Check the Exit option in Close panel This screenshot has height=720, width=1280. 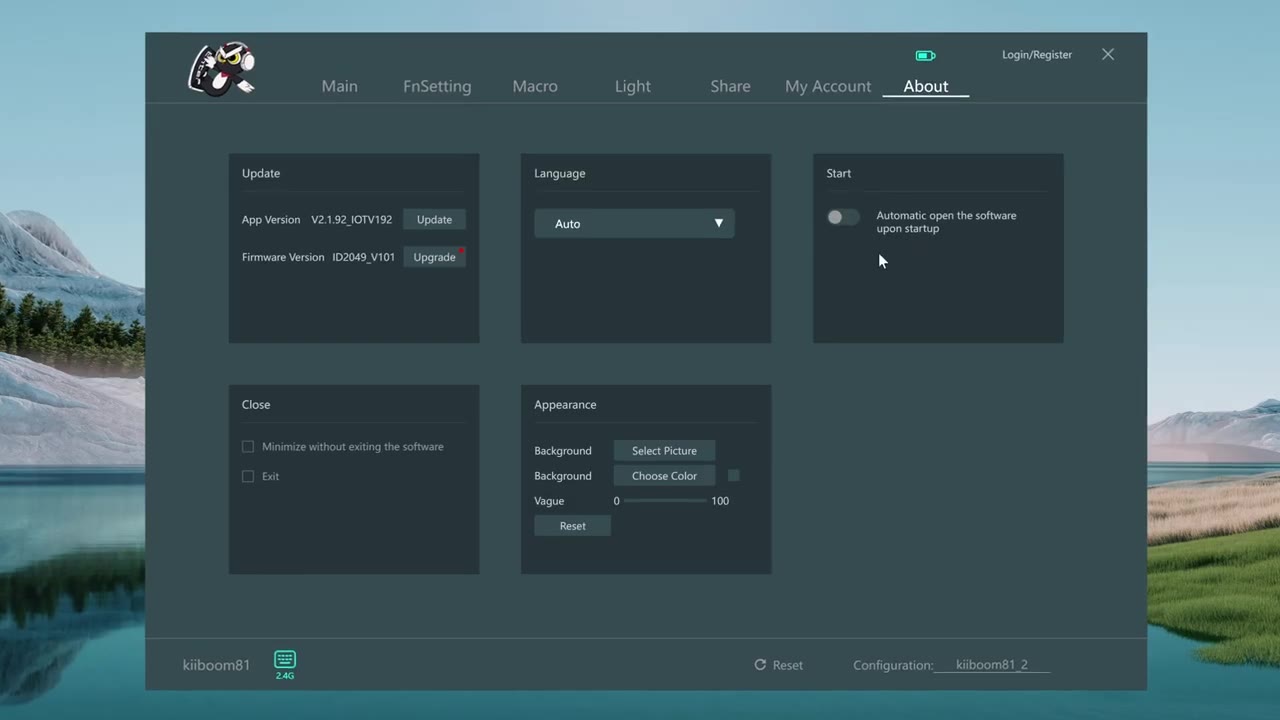tap(248, 476)
